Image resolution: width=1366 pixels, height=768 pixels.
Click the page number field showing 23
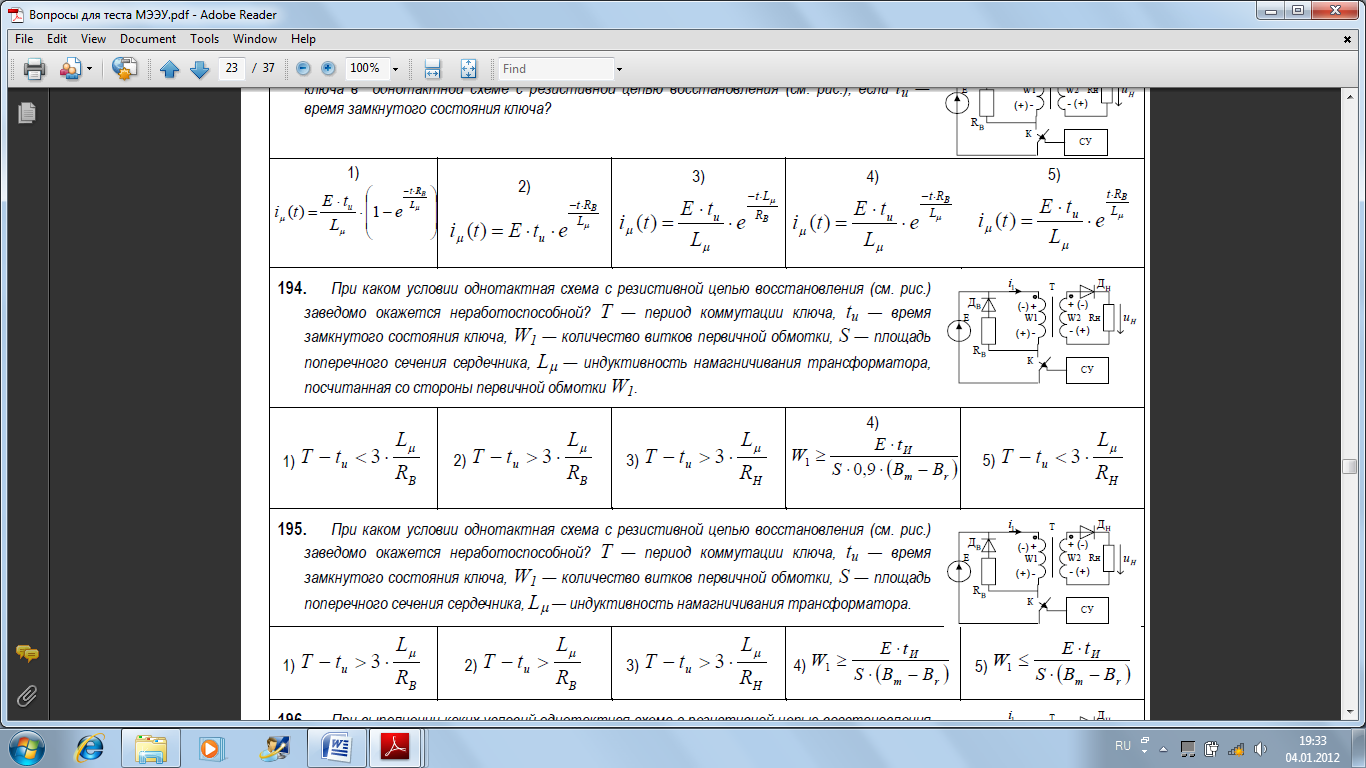point(232,68)
